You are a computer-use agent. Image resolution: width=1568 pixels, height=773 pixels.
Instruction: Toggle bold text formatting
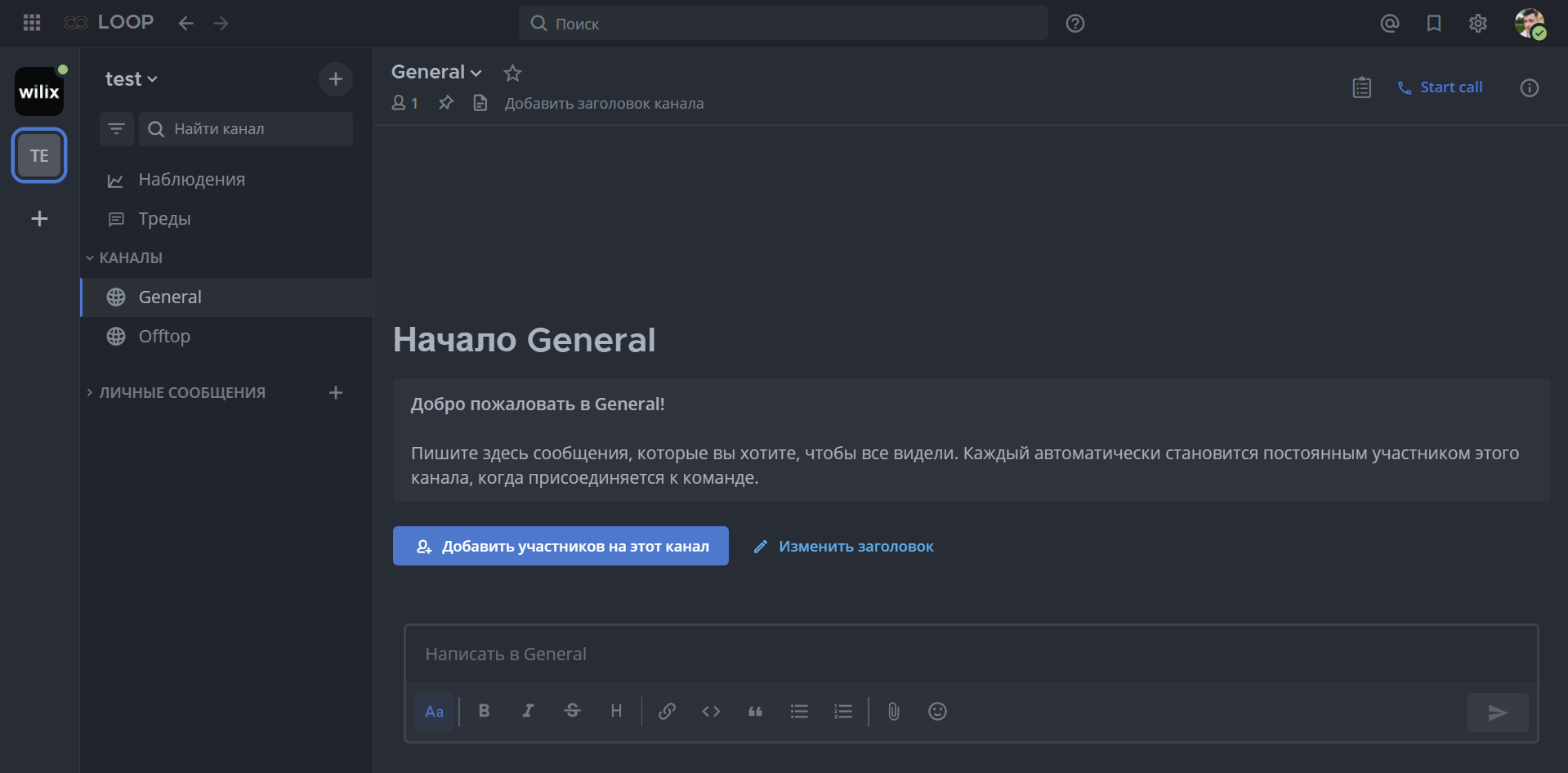[x=484, y=711]
